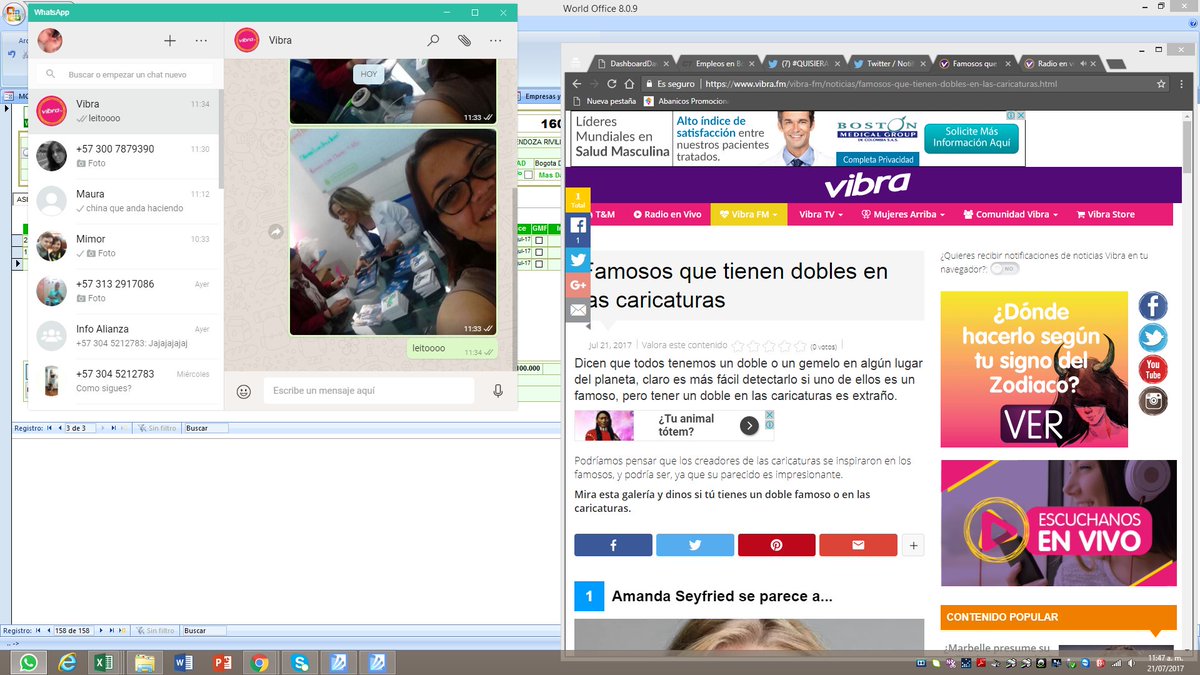Open Skype from the Windows taskbar
Screen dimensions: 1200x675
[x=300, y=662]
